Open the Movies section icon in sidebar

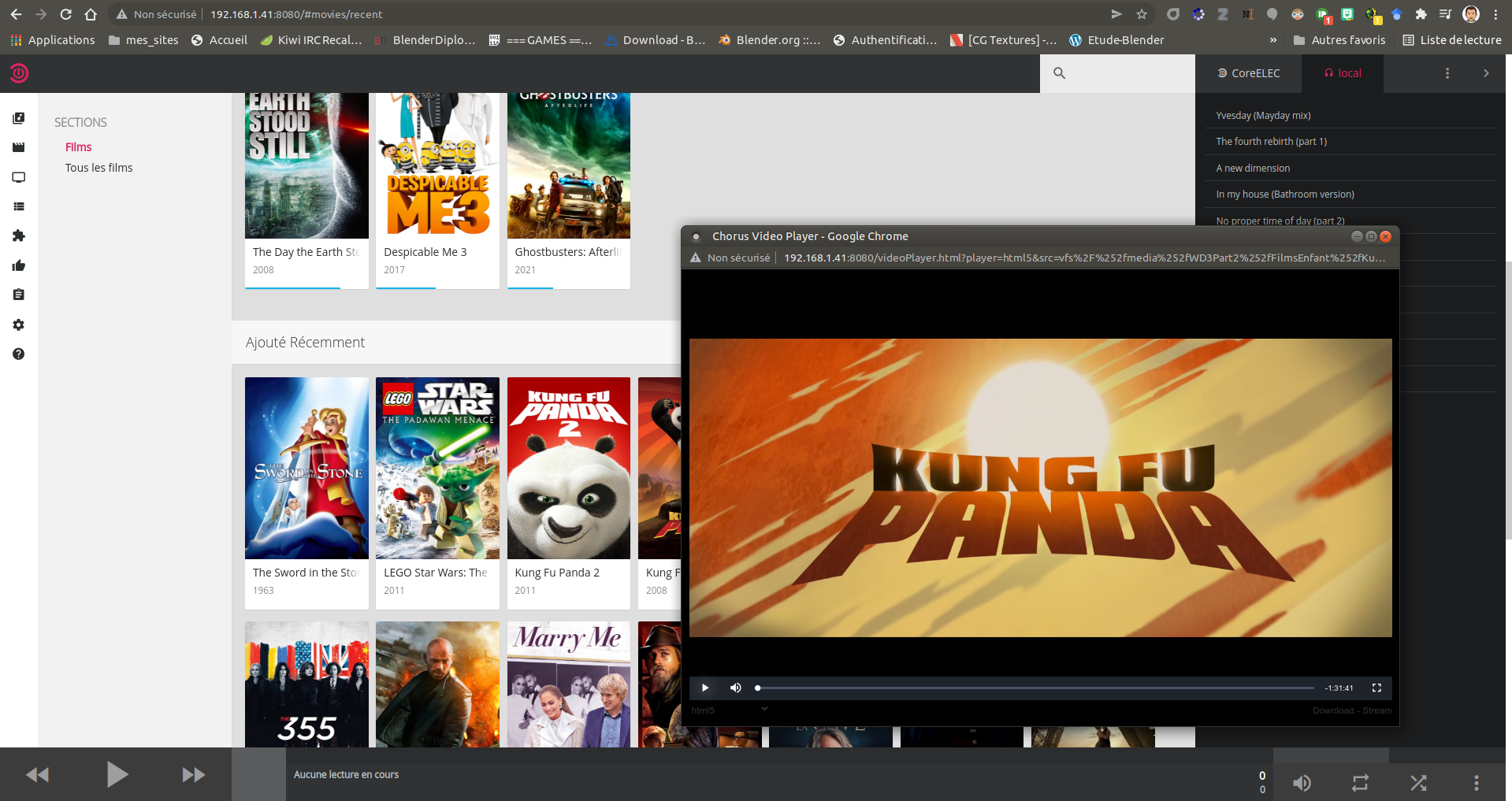[19, 147]
